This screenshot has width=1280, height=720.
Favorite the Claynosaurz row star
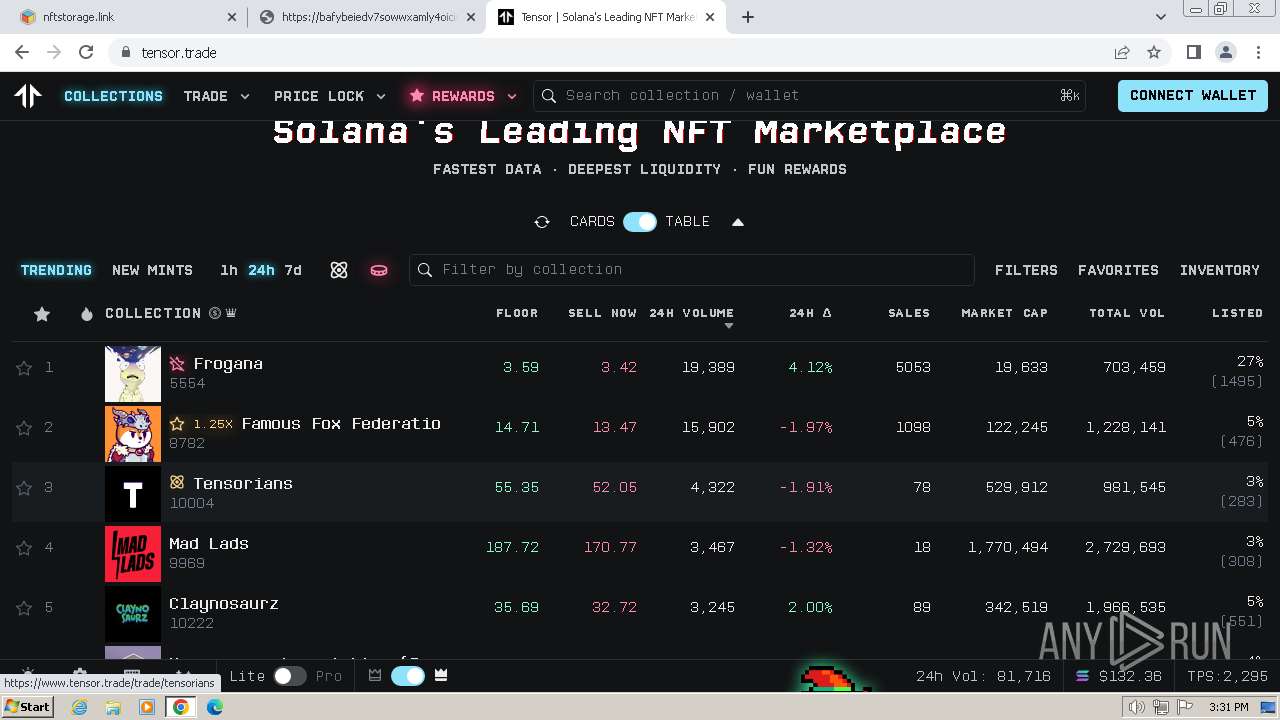[24, 608]
